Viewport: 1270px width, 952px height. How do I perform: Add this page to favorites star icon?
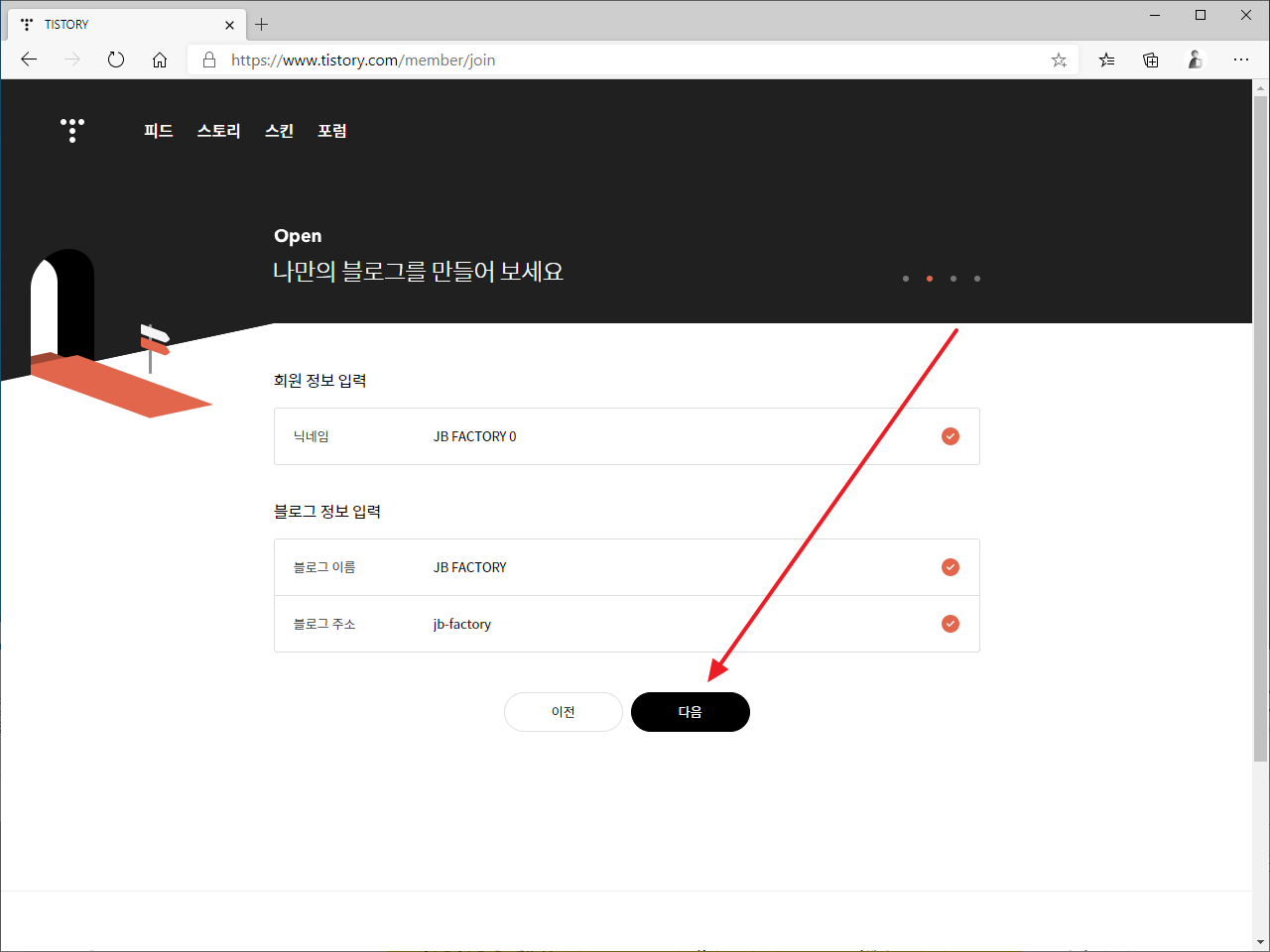[x=1059, y=60]
